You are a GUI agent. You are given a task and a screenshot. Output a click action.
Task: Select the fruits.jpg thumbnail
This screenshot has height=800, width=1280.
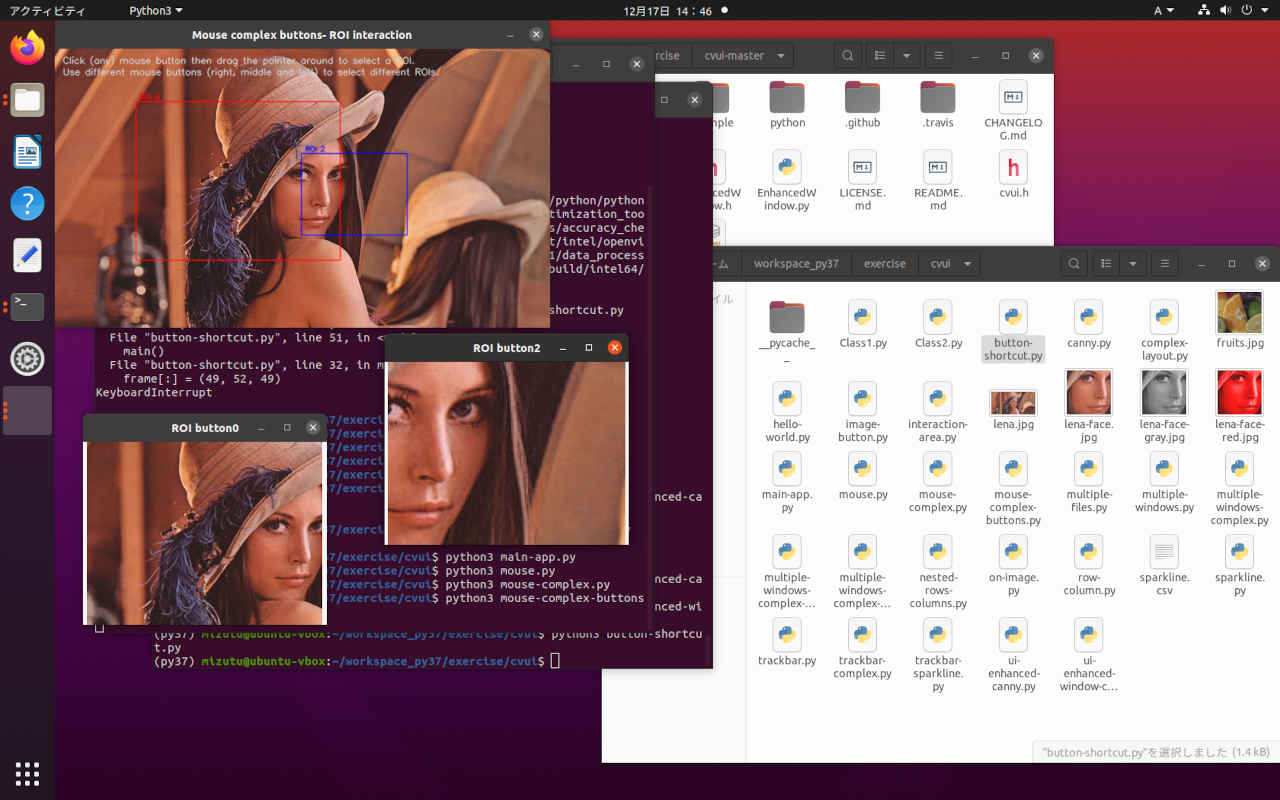point(1240,312)
